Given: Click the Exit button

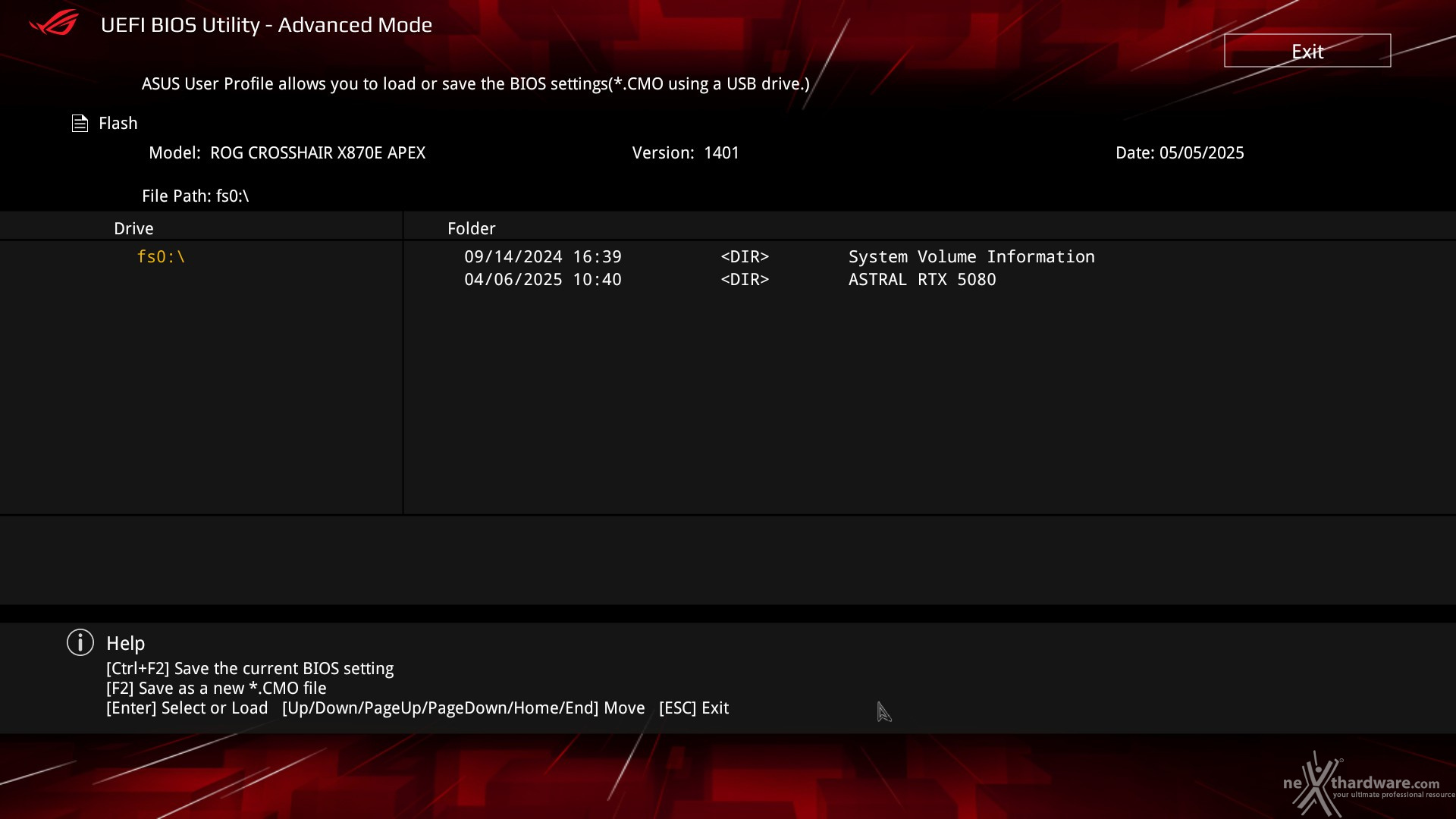Looking at the screenshot, I should pos(1307,51).
